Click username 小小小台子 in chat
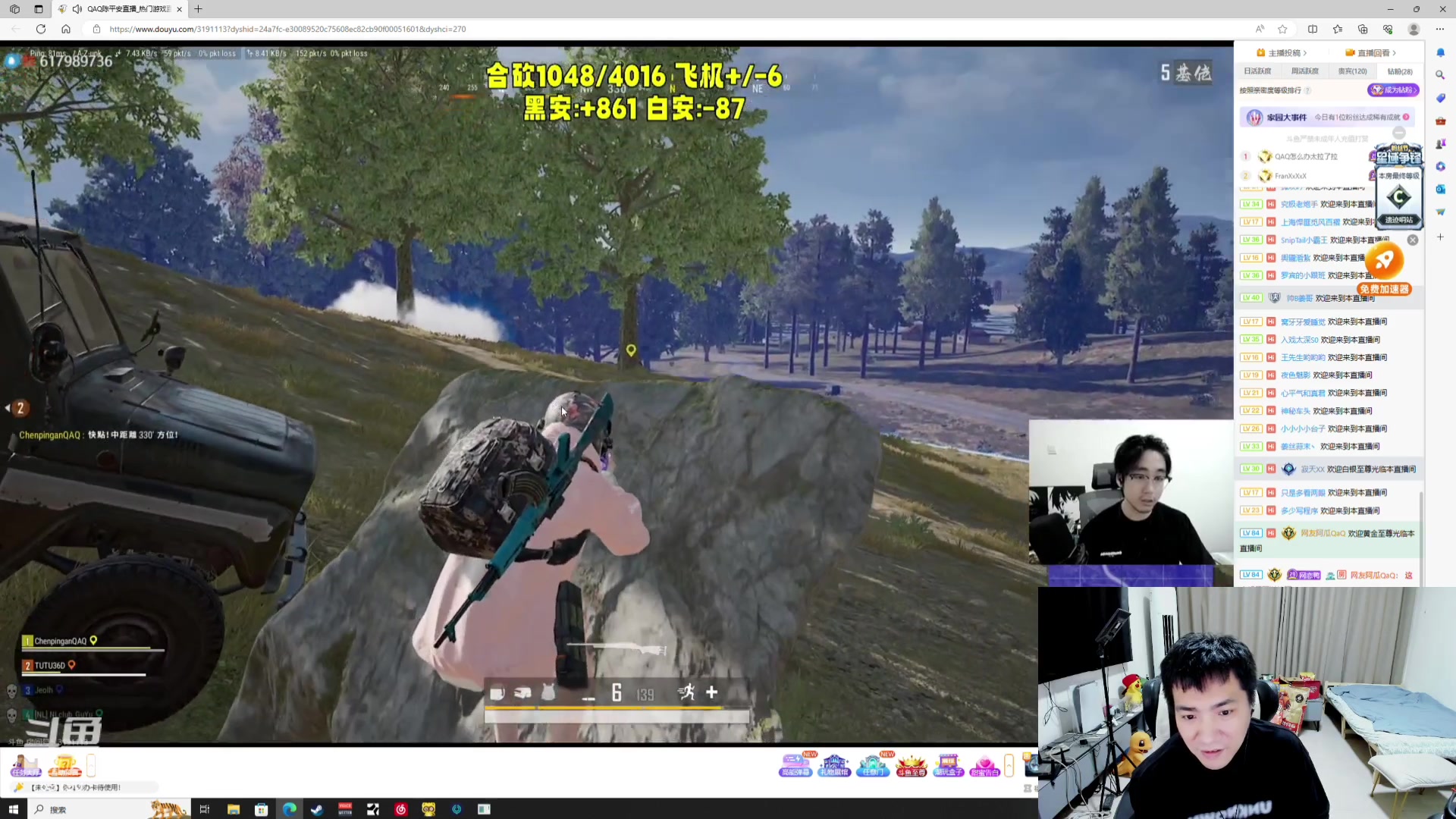The height and width of the screenshot is (819, 1456). [x=1303, y=429]
